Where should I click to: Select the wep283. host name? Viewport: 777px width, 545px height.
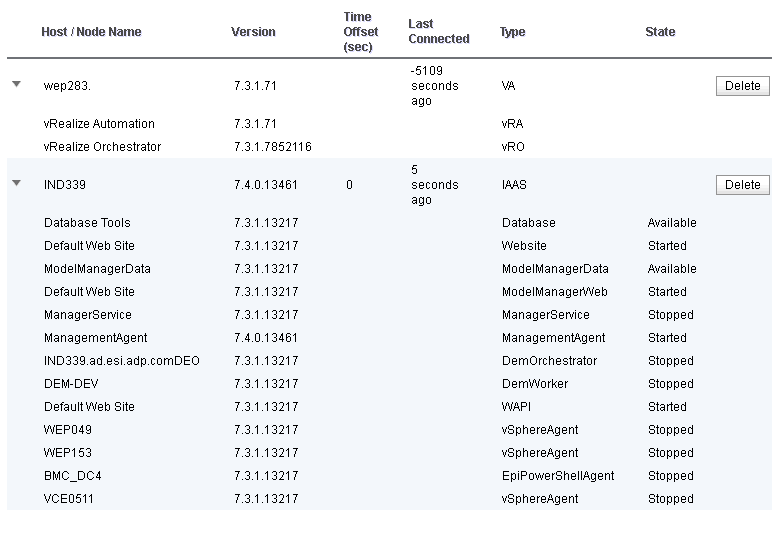67,86
